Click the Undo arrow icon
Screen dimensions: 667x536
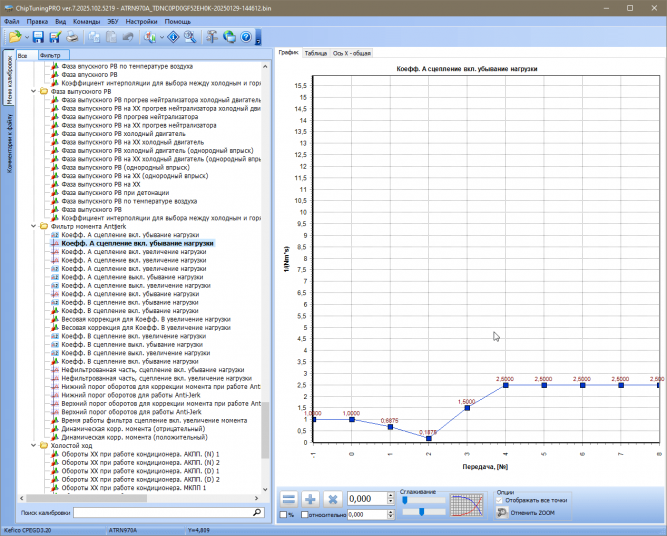128,37
